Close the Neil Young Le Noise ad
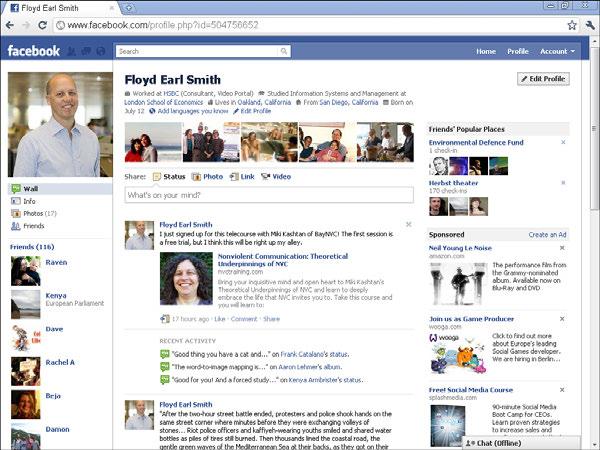This screenshot has width=600, height=450. [562, 248]
